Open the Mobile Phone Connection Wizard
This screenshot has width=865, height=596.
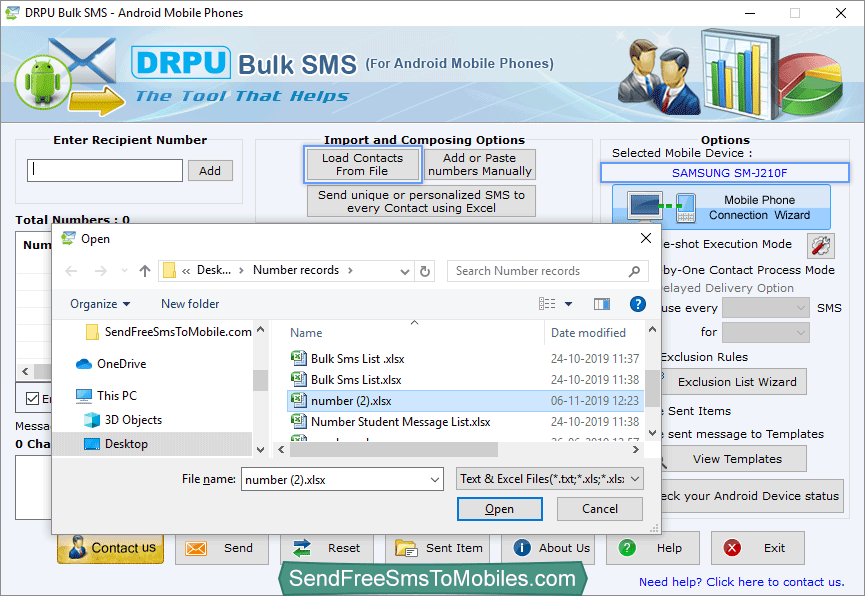click(x=720, y=207)
